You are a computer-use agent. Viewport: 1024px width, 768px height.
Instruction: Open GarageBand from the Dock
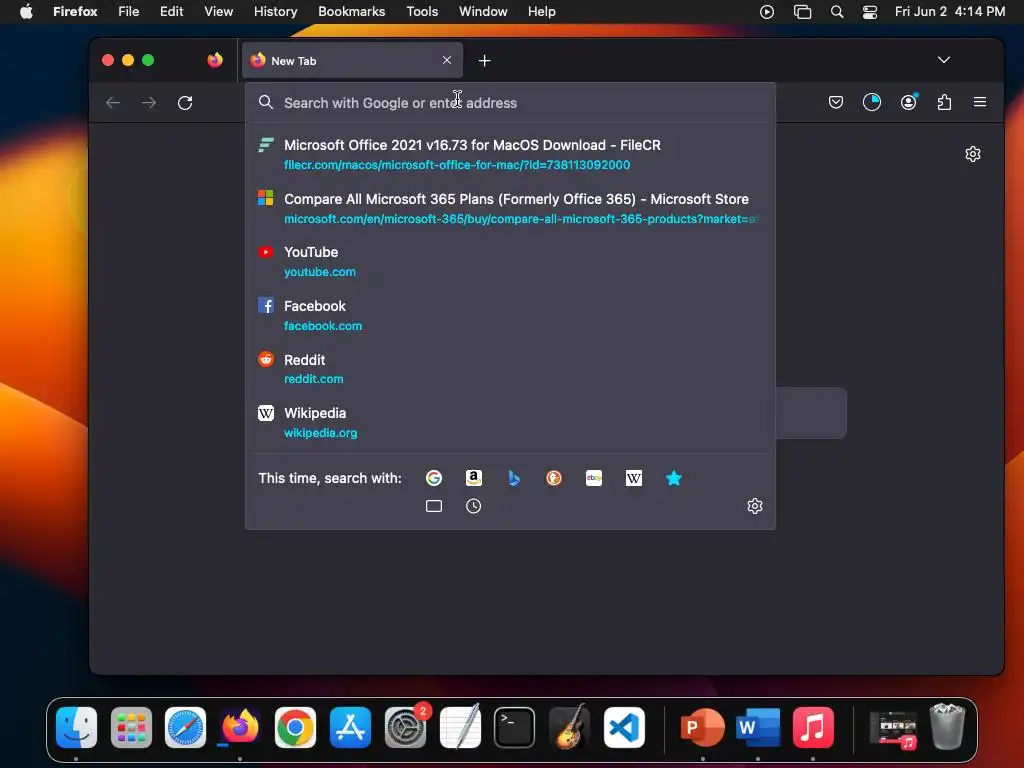click(x=569, y=727)
